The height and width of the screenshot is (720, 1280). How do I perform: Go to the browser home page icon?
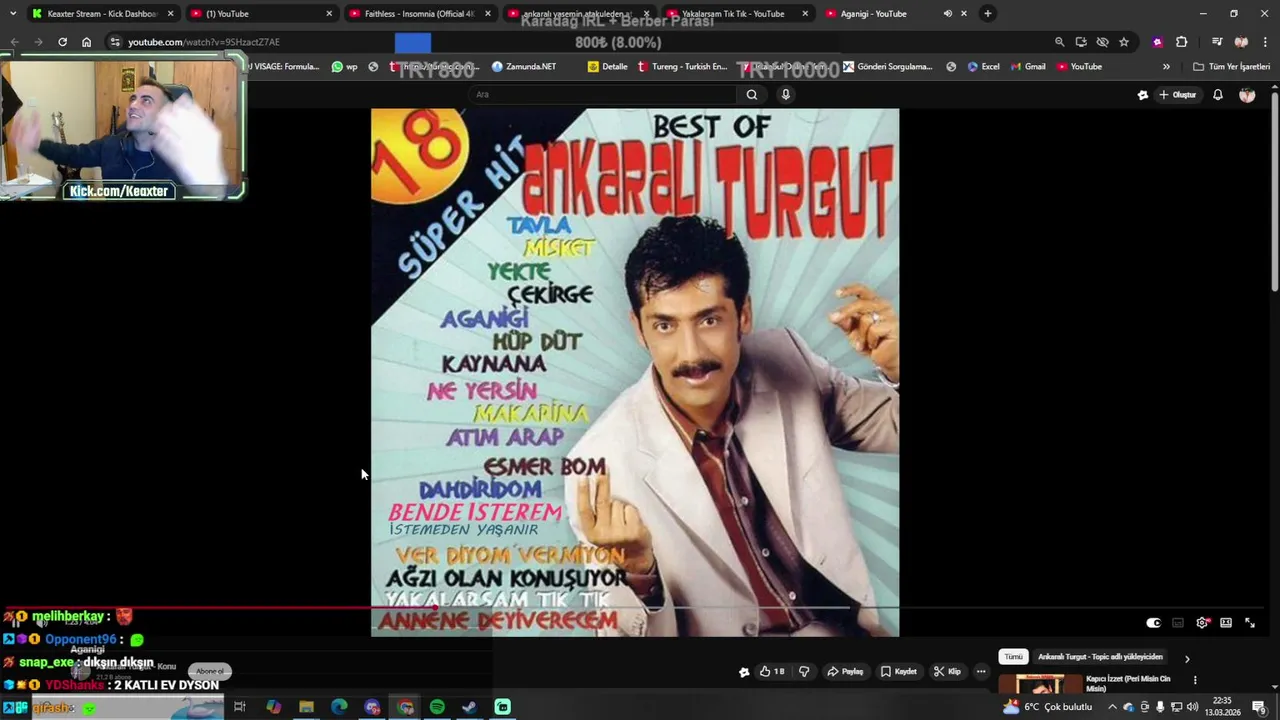coord(87,42)
